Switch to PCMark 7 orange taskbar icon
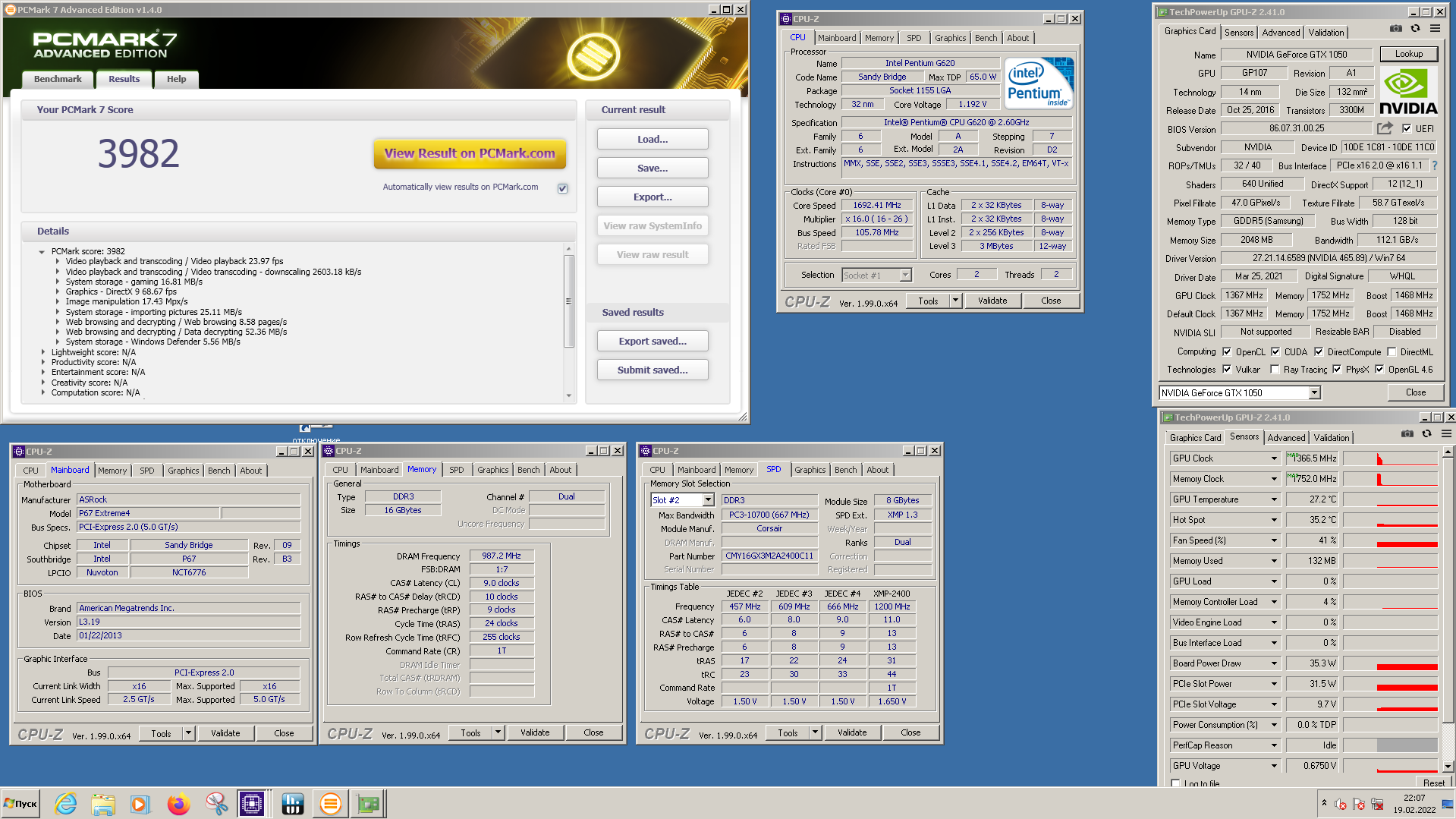 click(x=331, y=803)
